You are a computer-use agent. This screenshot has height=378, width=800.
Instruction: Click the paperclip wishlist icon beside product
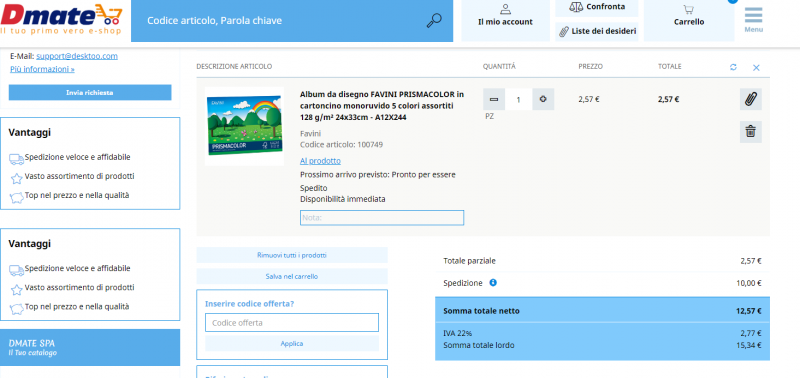(751, 99)
